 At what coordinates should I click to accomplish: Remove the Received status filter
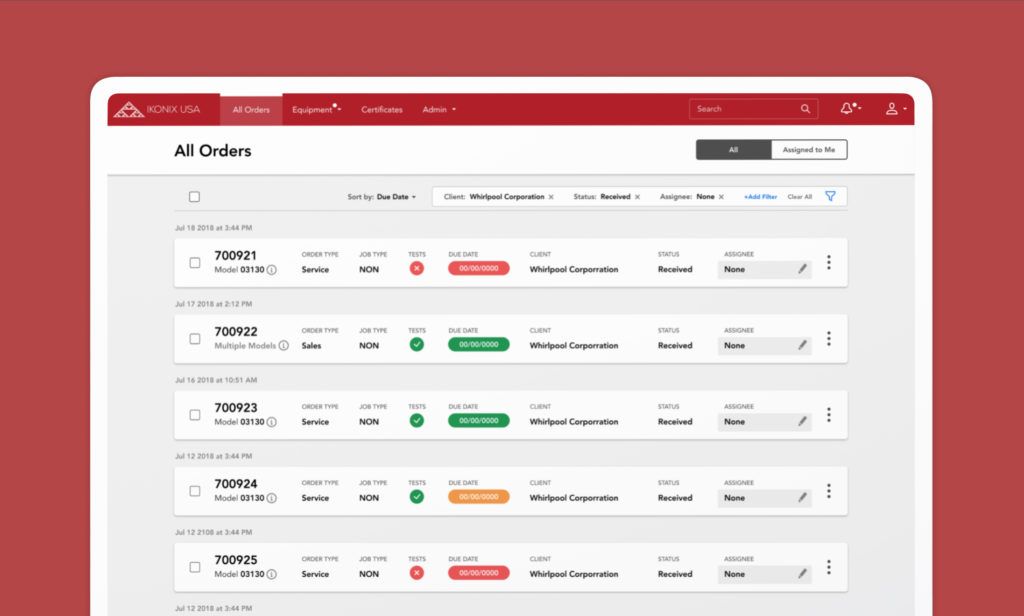tap(637, 197)
